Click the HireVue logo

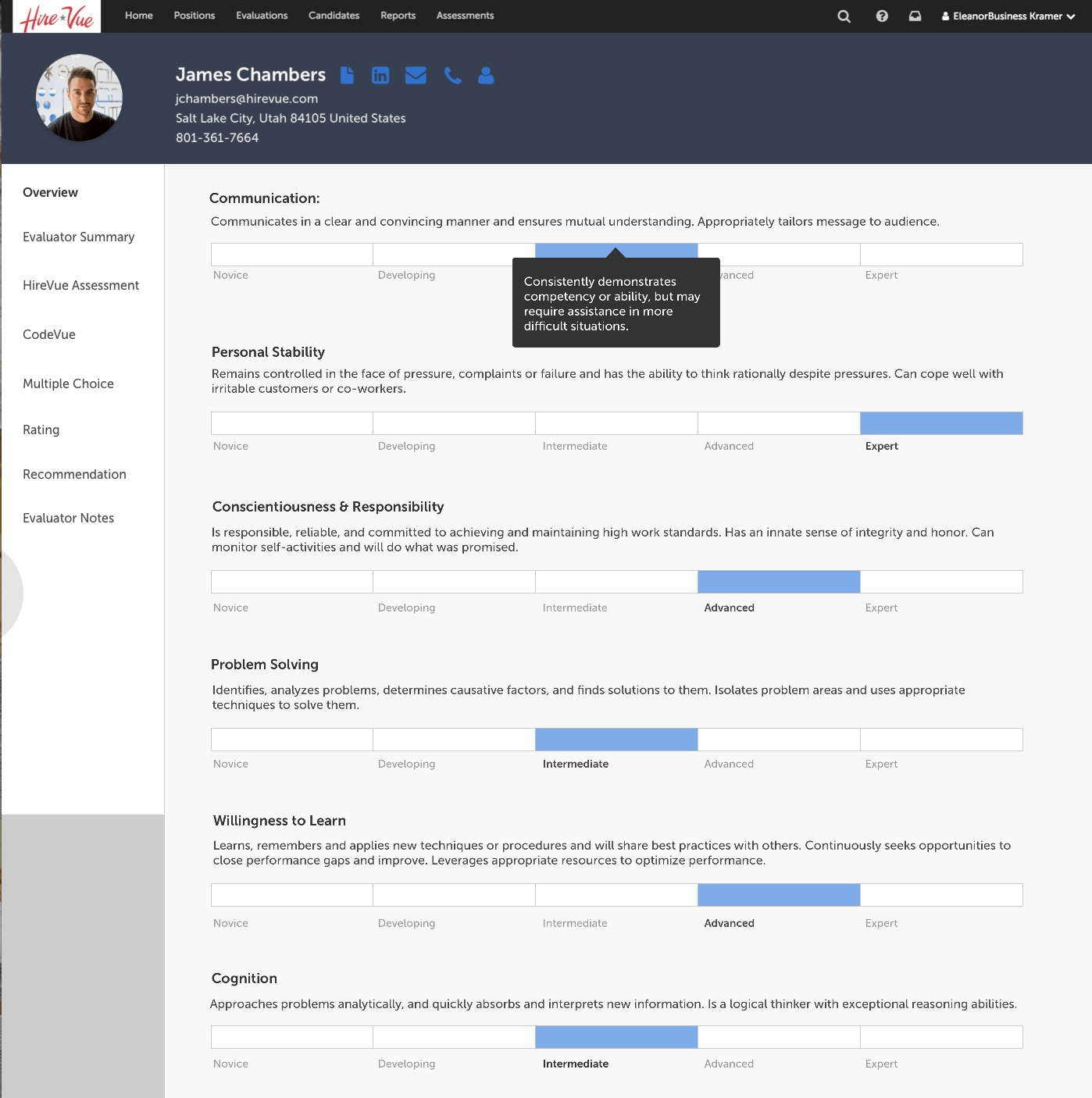[55, 16]
